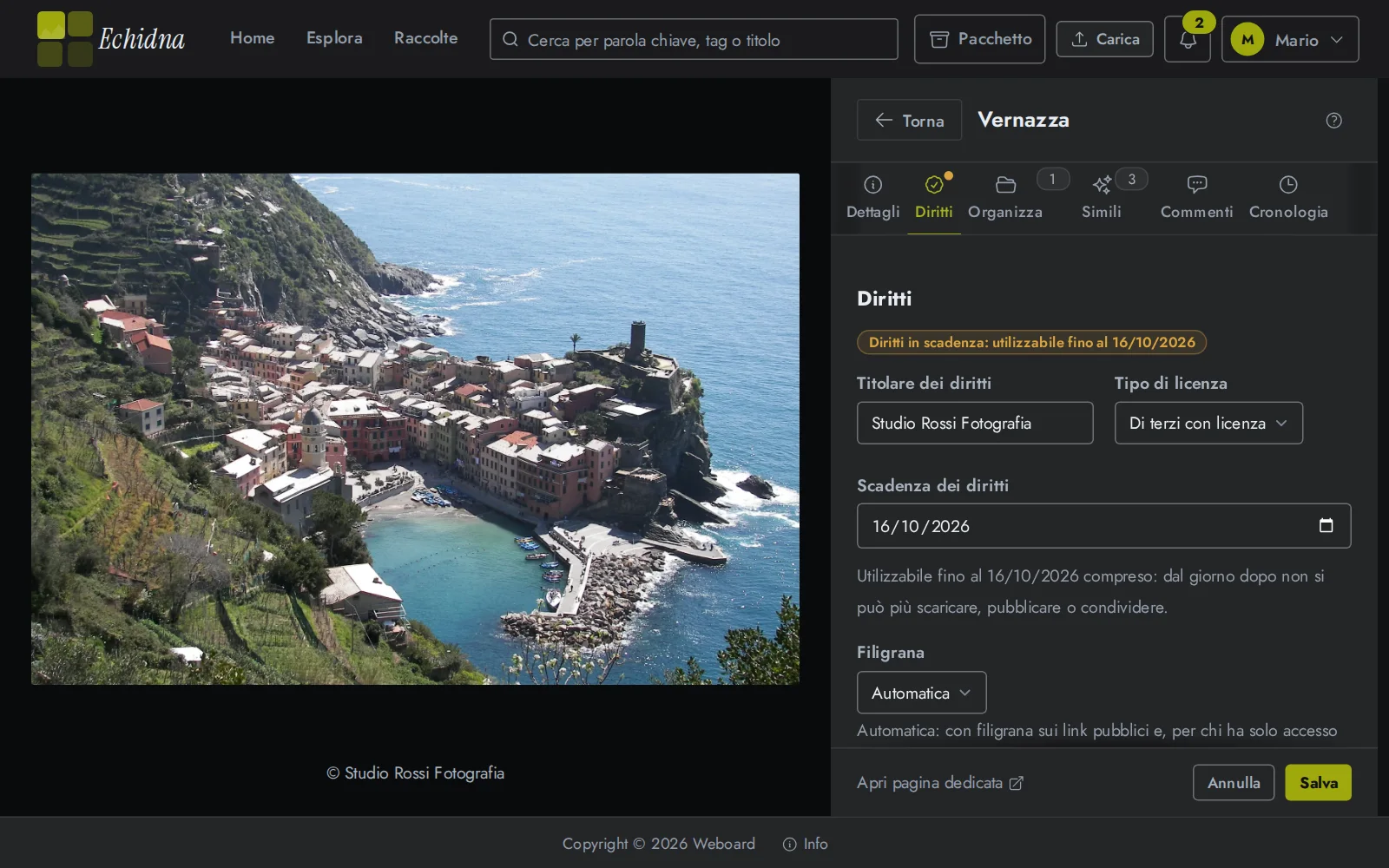1389x868 pixels.
Task: Expand the Mario account menu chevron
Action: 1337,40
